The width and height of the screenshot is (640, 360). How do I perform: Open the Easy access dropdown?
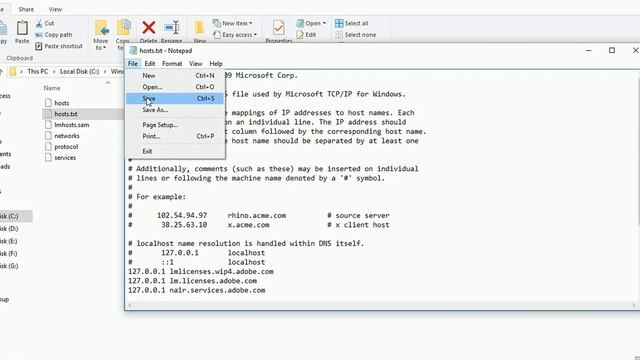(235, 35)
